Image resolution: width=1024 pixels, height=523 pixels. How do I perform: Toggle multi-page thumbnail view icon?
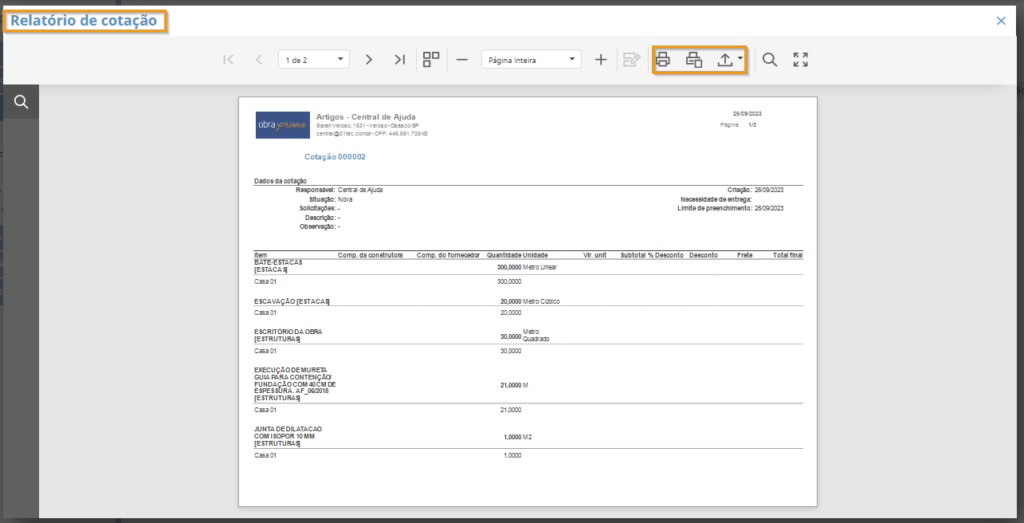(431, 59)
